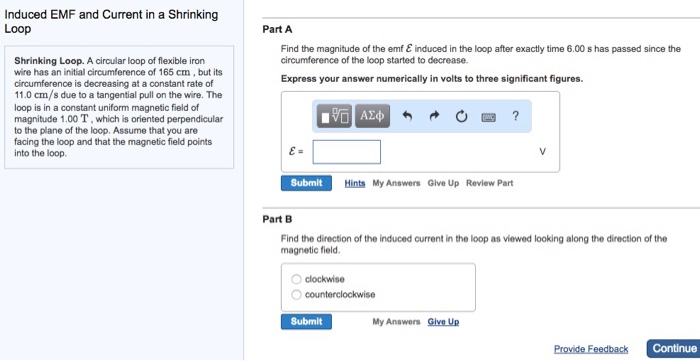
Task: Open the keyboard shortcuts icon
Action: pyautogui.click(x=488, y=117)
